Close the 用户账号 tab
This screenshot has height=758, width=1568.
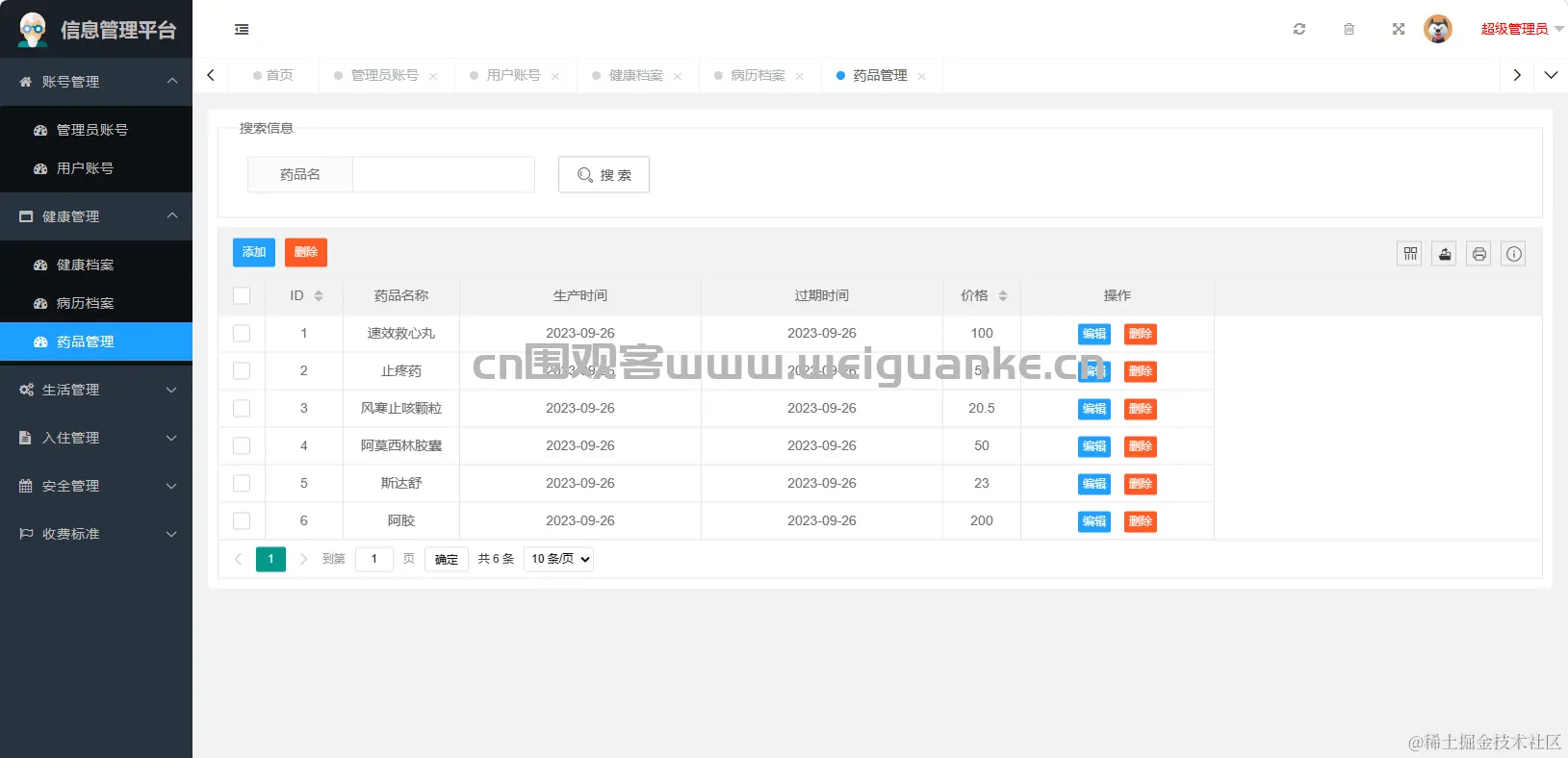[555, 76]
